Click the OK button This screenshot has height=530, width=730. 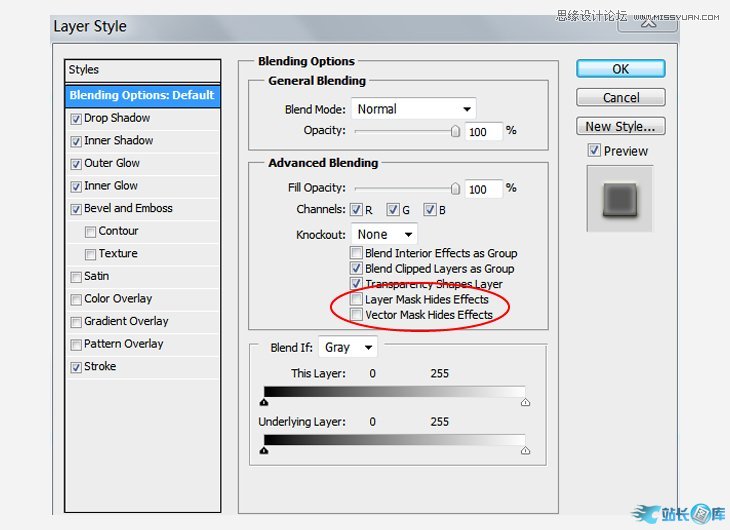tap(620, 69)
